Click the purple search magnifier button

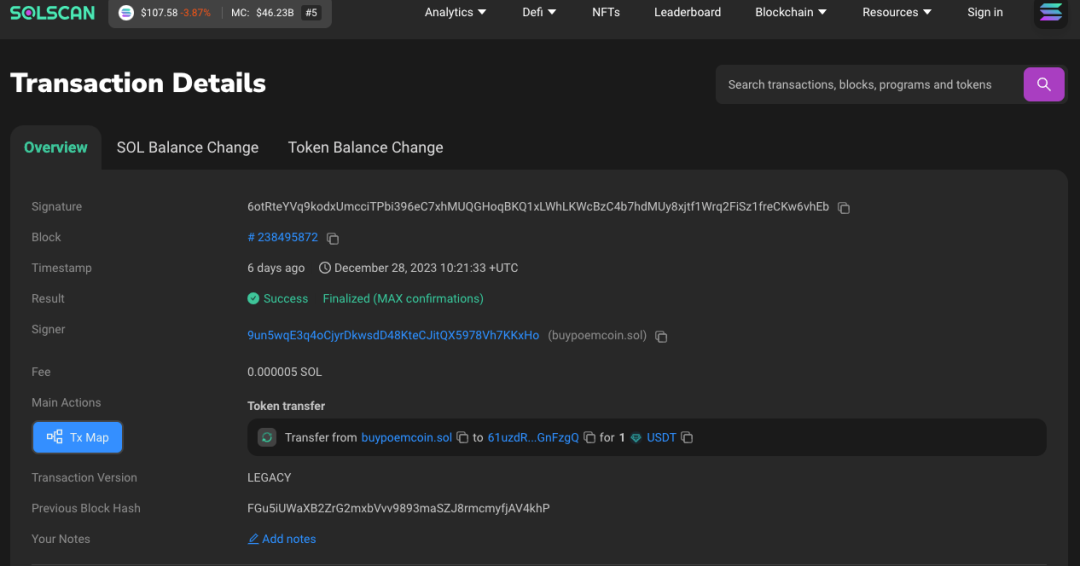point(1044,85)
